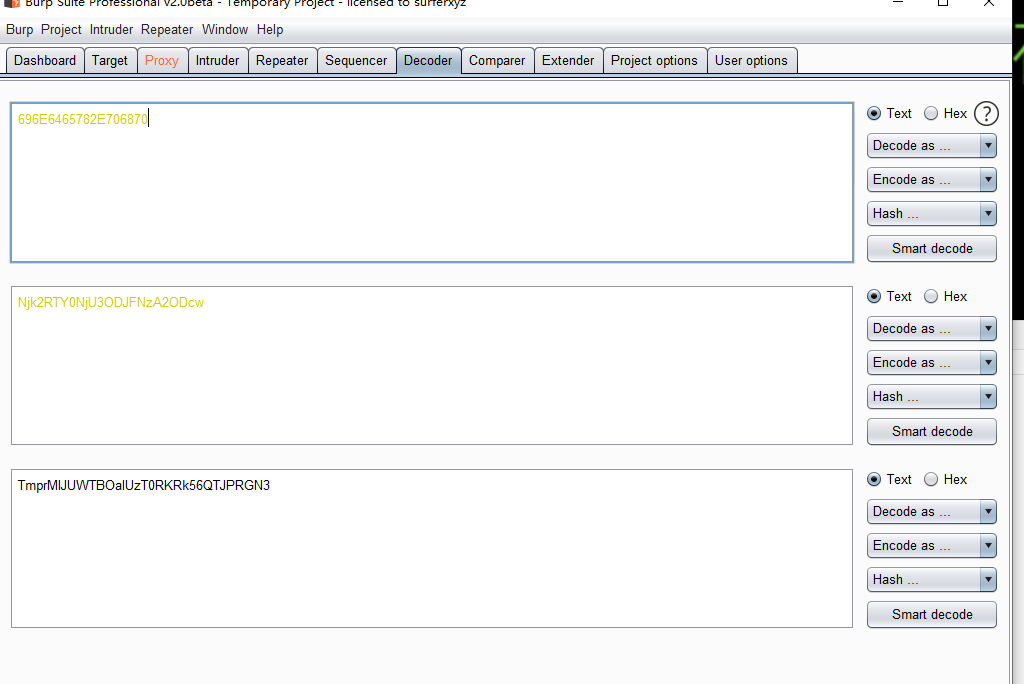
Task: Switch to the Target tab
Action: pyautogui.click(x=110, y=61)
